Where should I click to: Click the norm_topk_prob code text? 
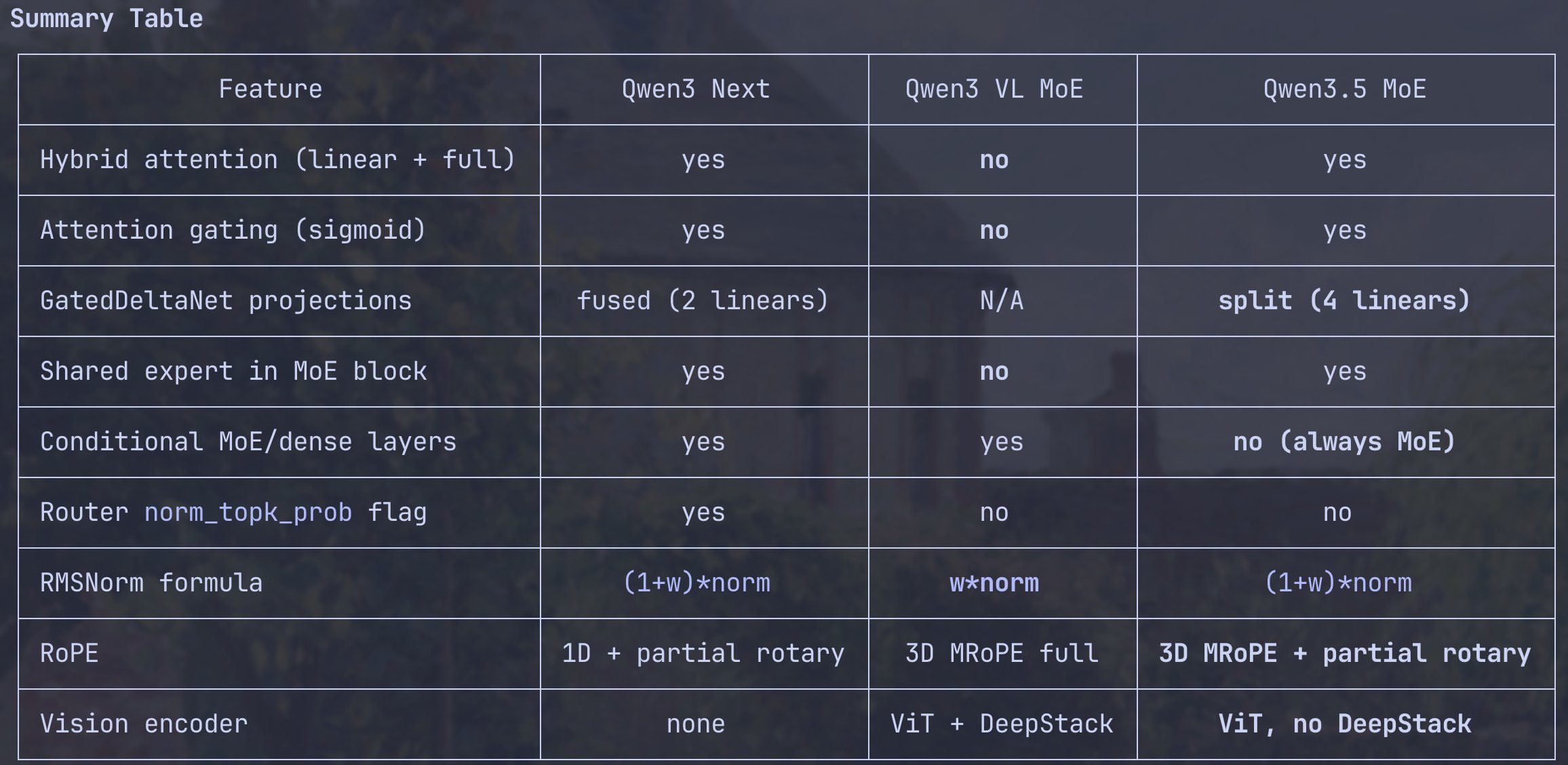[248, 512]
